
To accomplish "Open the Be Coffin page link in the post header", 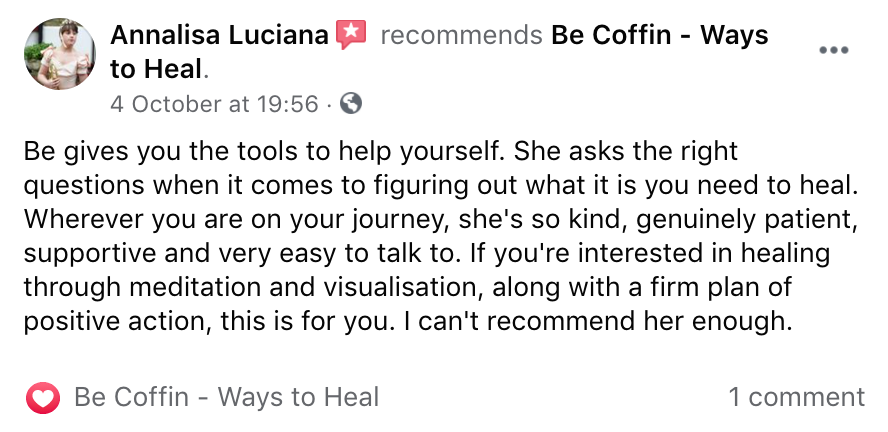I will point(659,36).
